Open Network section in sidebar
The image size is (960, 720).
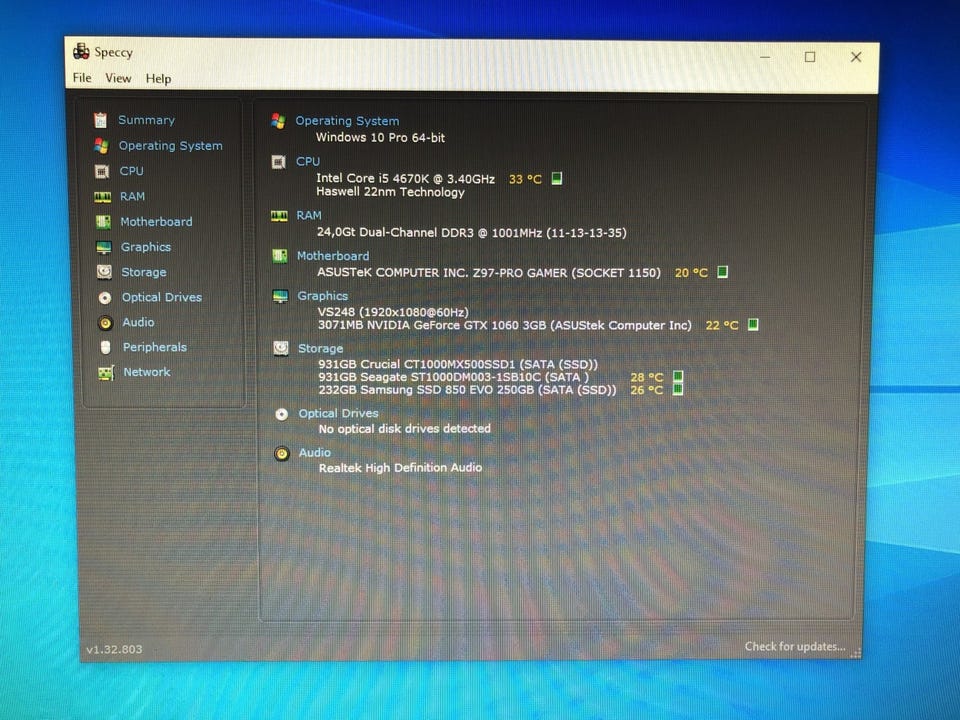147,372
